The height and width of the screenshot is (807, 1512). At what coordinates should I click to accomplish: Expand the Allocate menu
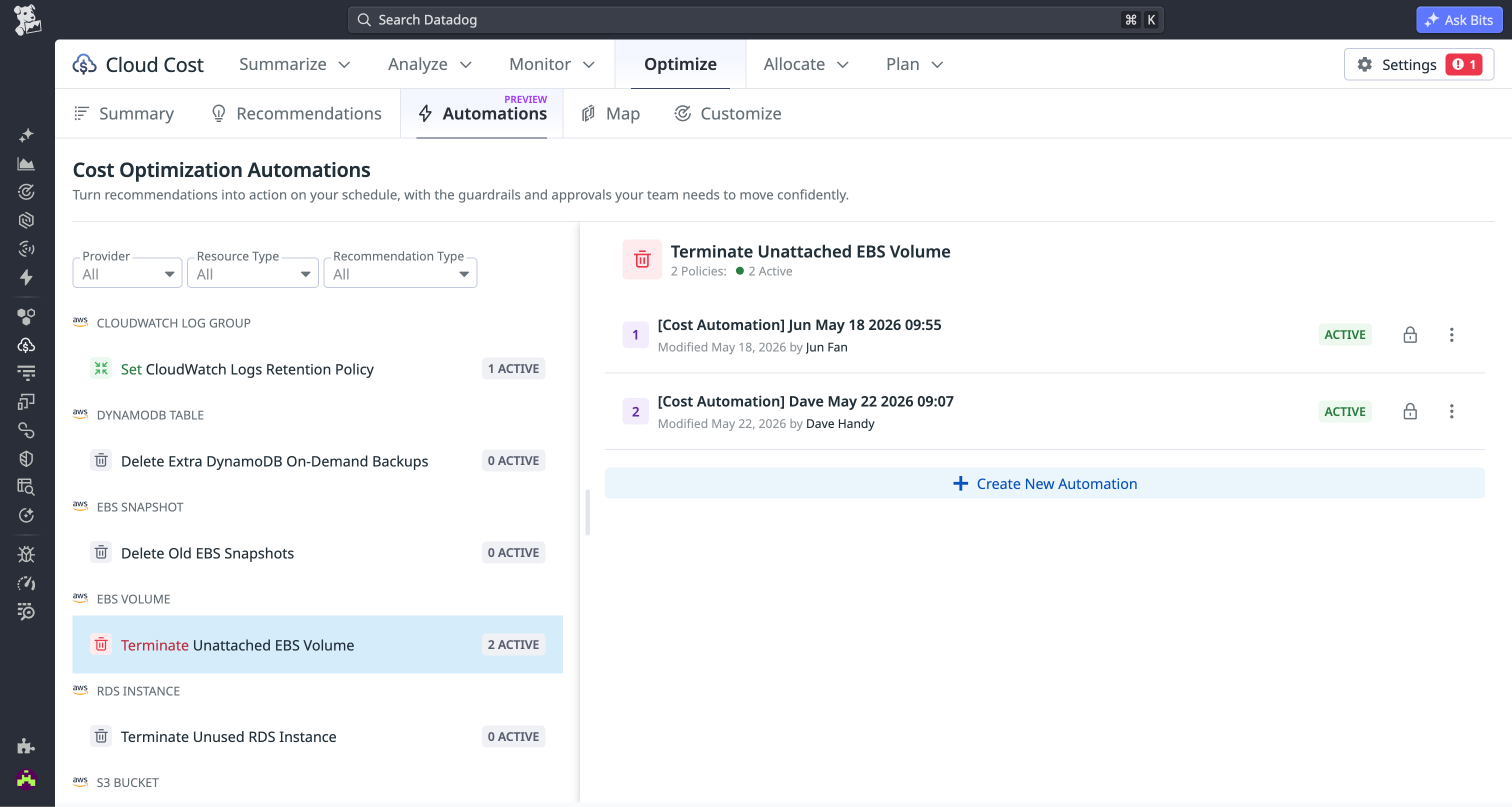tap(806, 64)
